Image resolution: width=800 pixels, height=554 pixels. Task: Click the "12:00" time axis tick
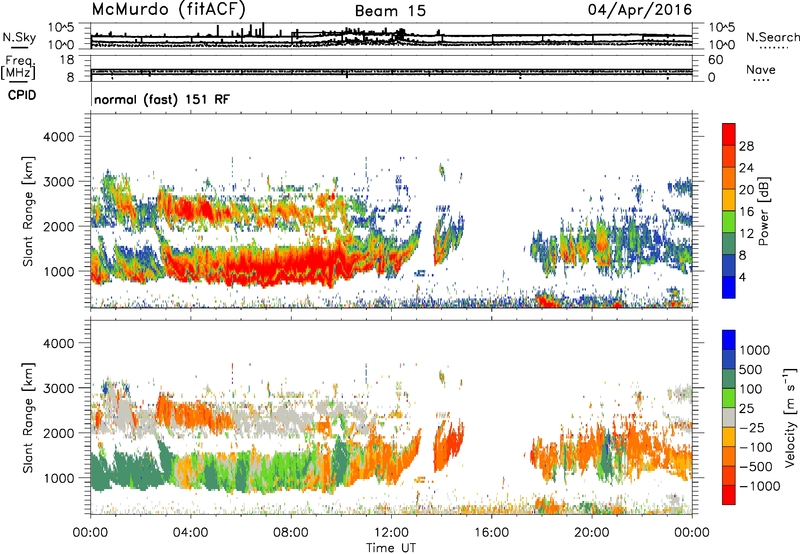tap(391, 533)
